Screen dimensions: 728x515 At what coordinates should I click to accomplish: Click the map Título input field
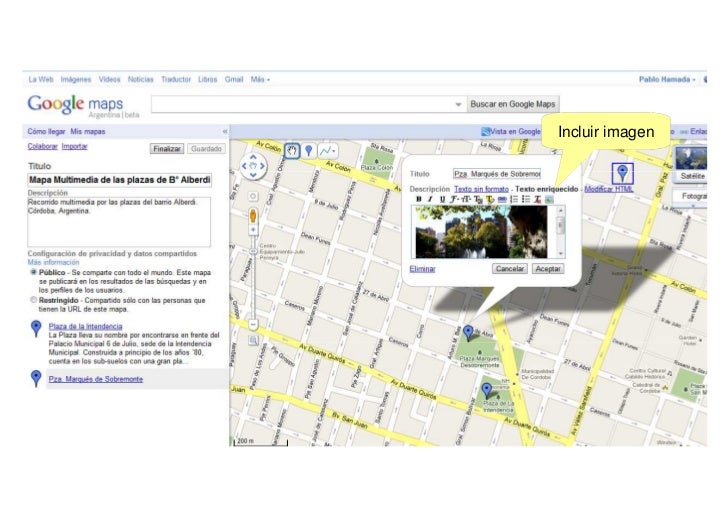(x=120, y=180)
